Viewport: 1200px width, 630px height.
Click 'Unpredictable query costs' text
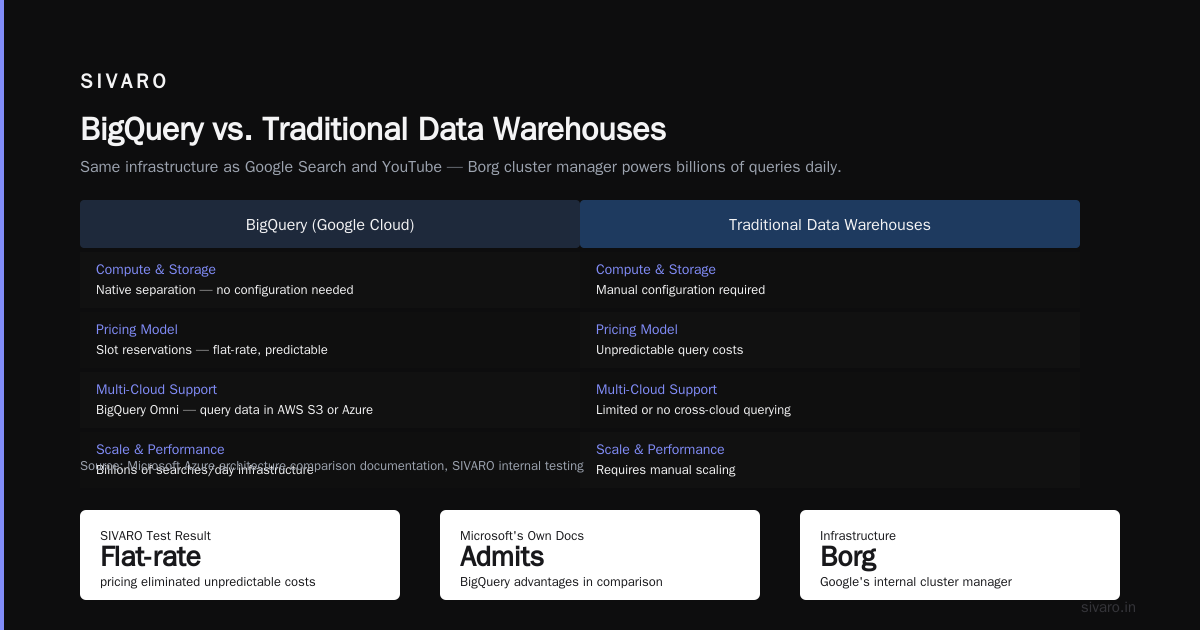669,350
